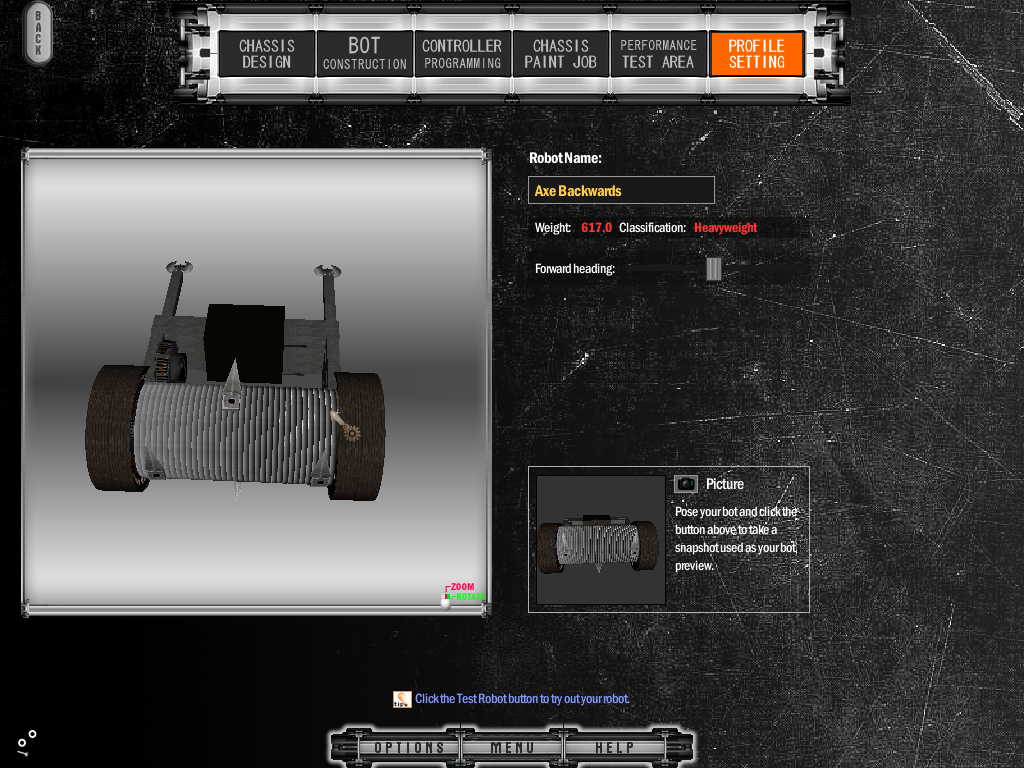This screenshot has height=768, width=1024.
Task: Click the Forward heading slider handle
Action: (713, 269)
